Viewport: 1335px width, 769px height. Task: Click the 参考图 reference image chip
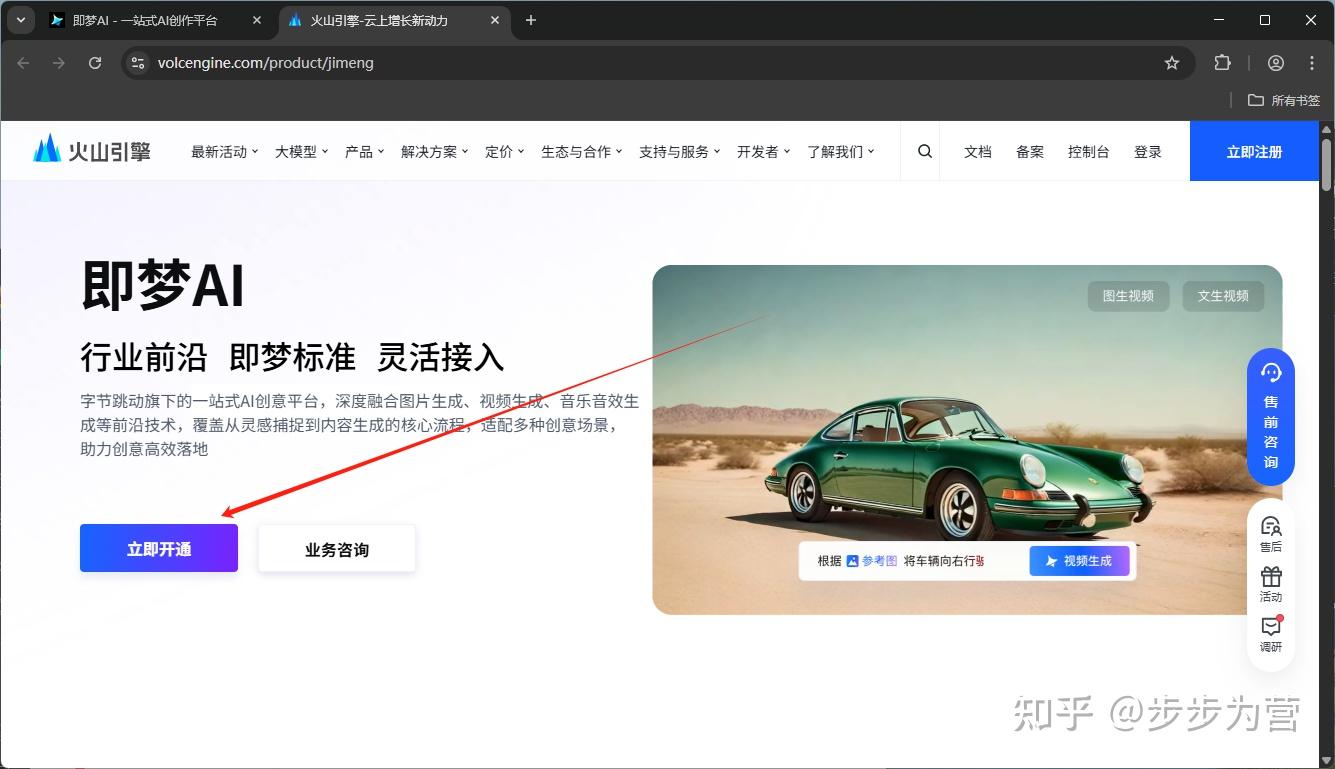click(x=871, y=561)
